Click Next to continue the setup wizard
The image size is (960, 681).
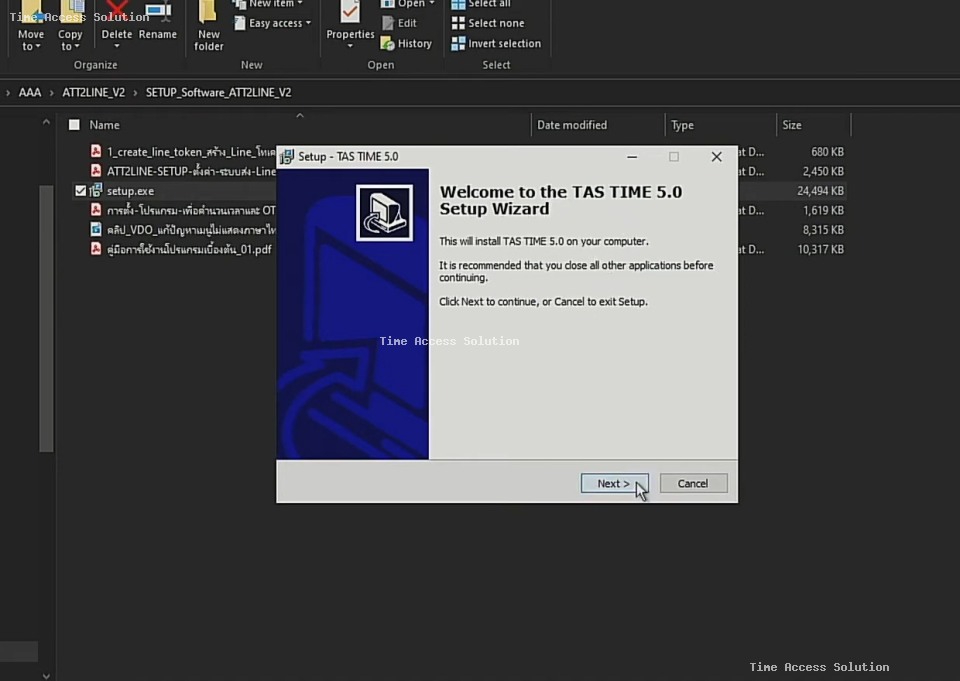(614, 484)
